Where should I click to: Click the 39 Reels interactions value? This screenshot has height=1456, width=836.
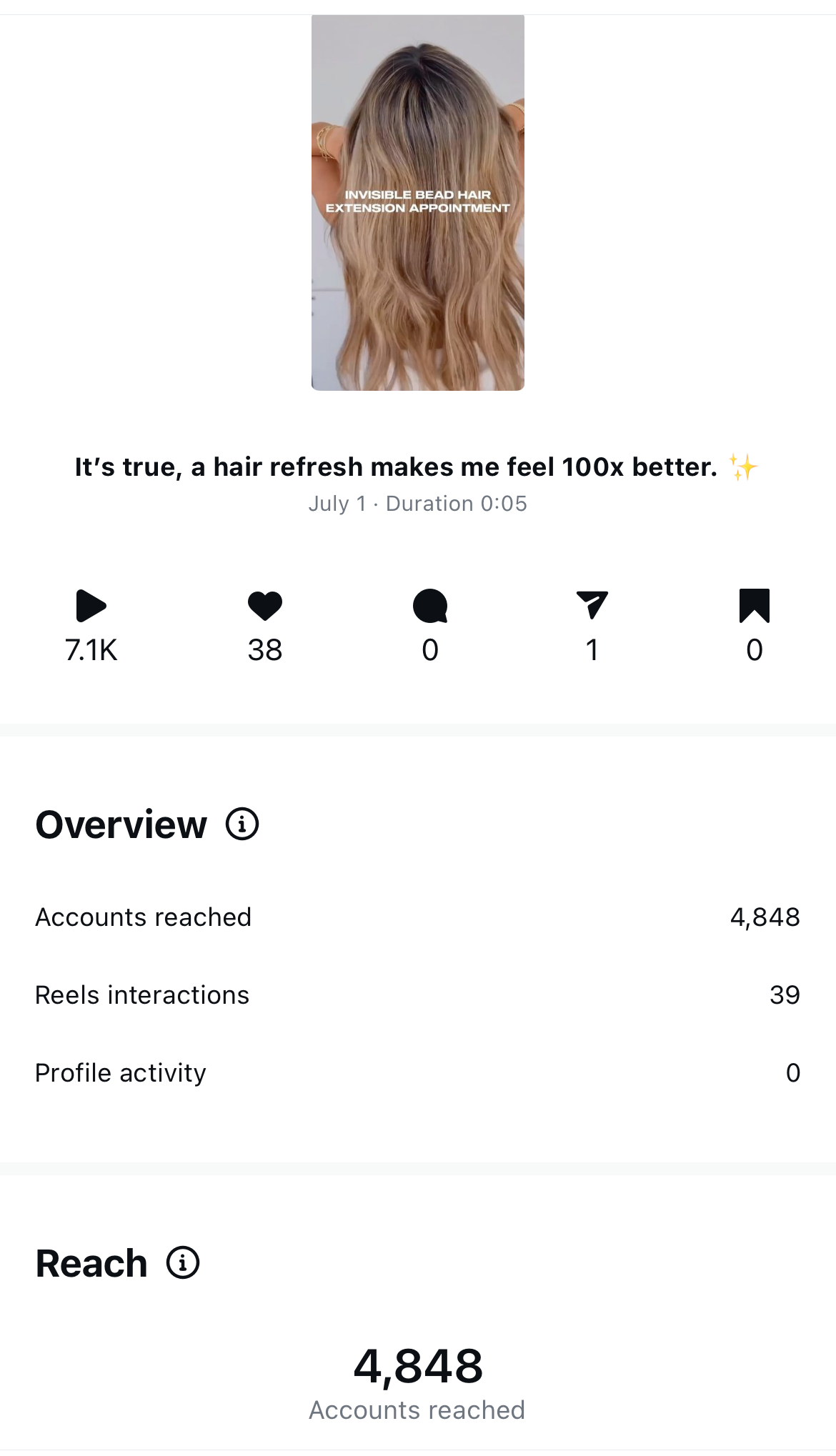(x=785, y=995)
